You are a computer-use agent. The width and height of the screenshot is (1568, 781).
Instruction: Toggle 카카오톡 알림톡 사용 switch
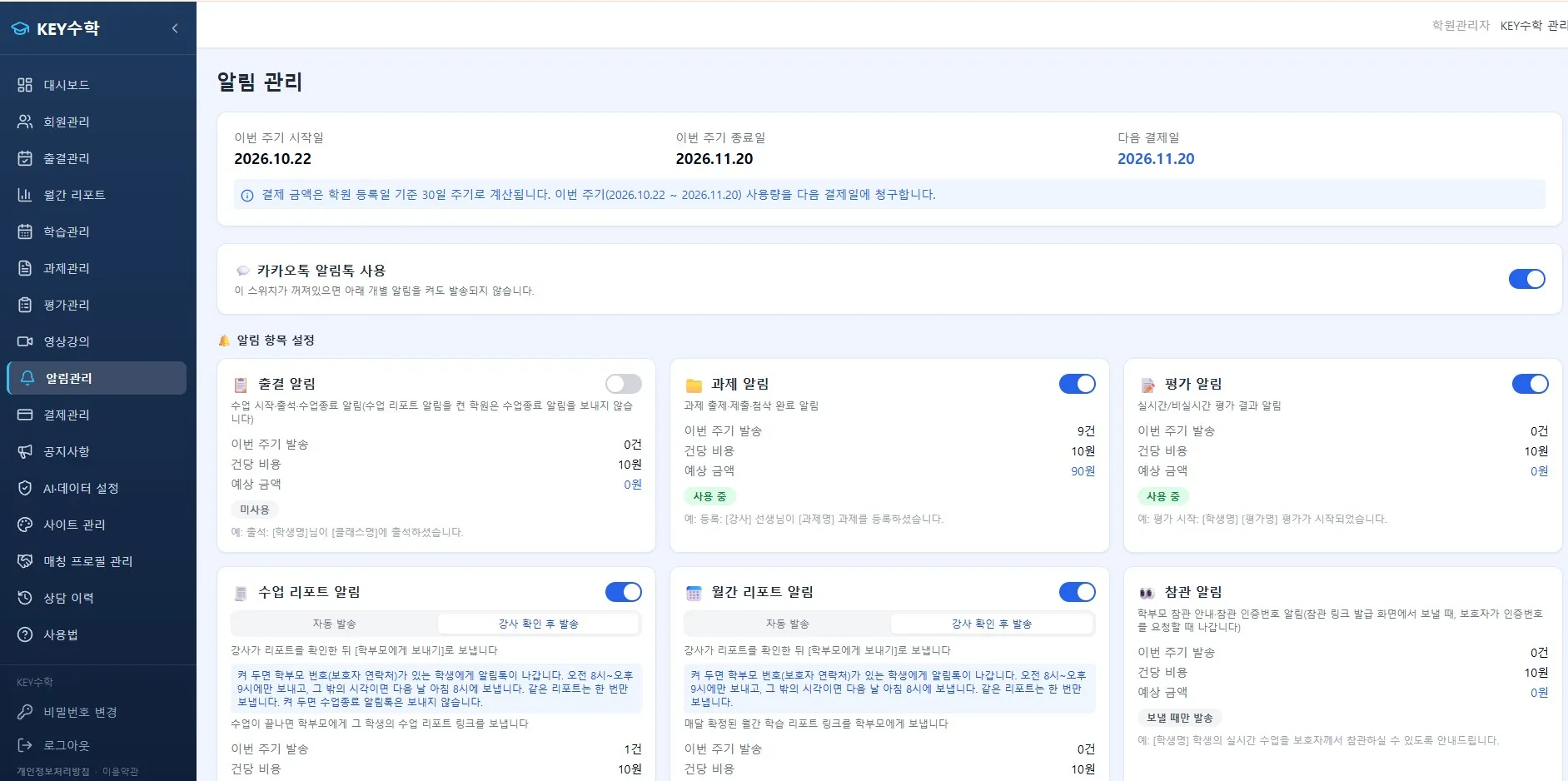tap(1526, 279)
